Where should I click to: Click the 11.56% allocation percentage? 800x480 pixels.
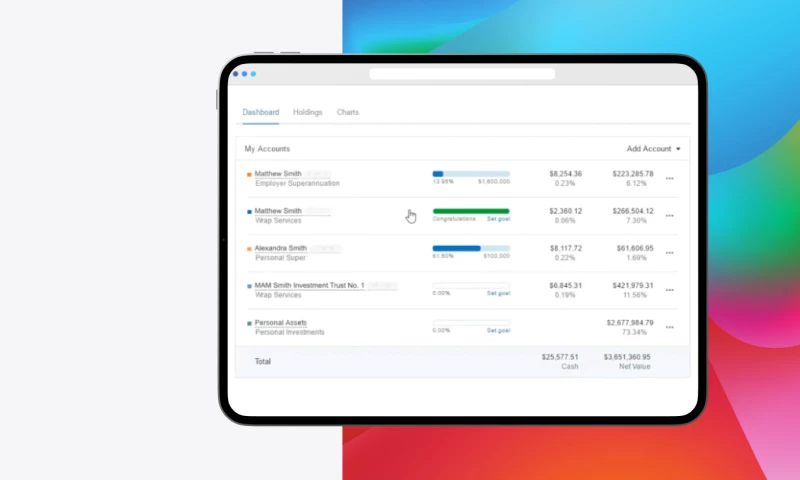[x=635, y=295]
